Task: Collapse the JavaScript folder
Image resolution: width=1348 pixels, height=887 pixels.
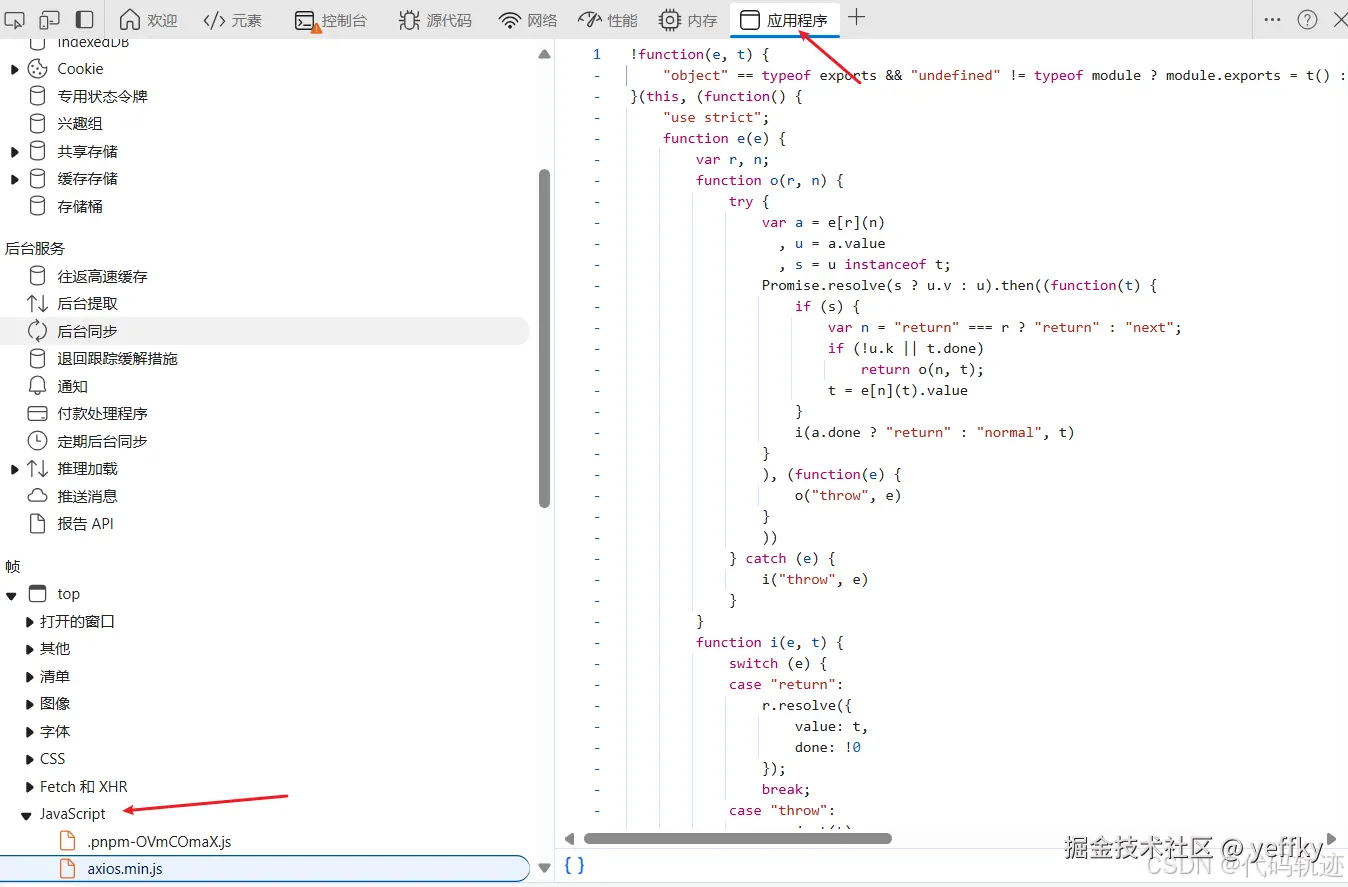Action: (x=28, y=815)
